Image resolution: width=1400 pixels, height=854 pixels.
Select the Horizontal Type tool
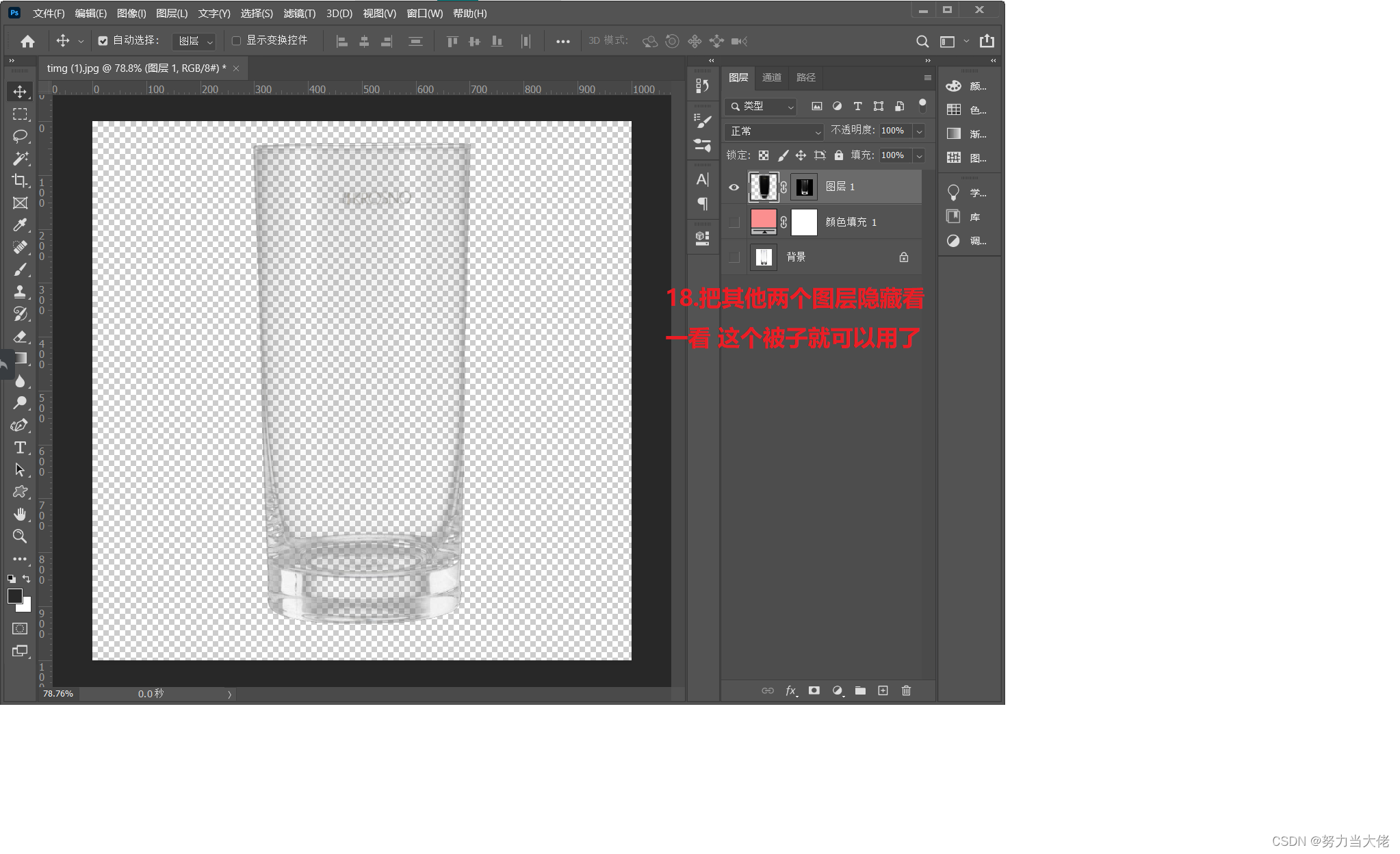(20, 448)
